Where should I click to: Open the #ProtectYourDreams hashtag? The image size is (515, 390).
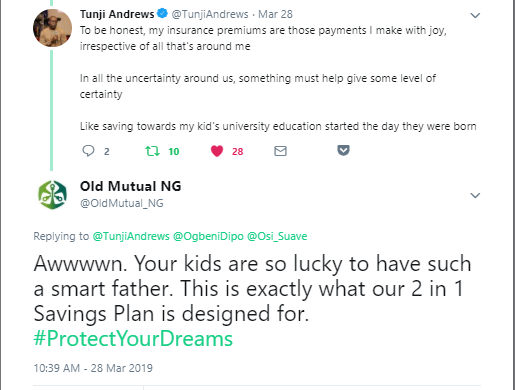[x=133, y=339]
